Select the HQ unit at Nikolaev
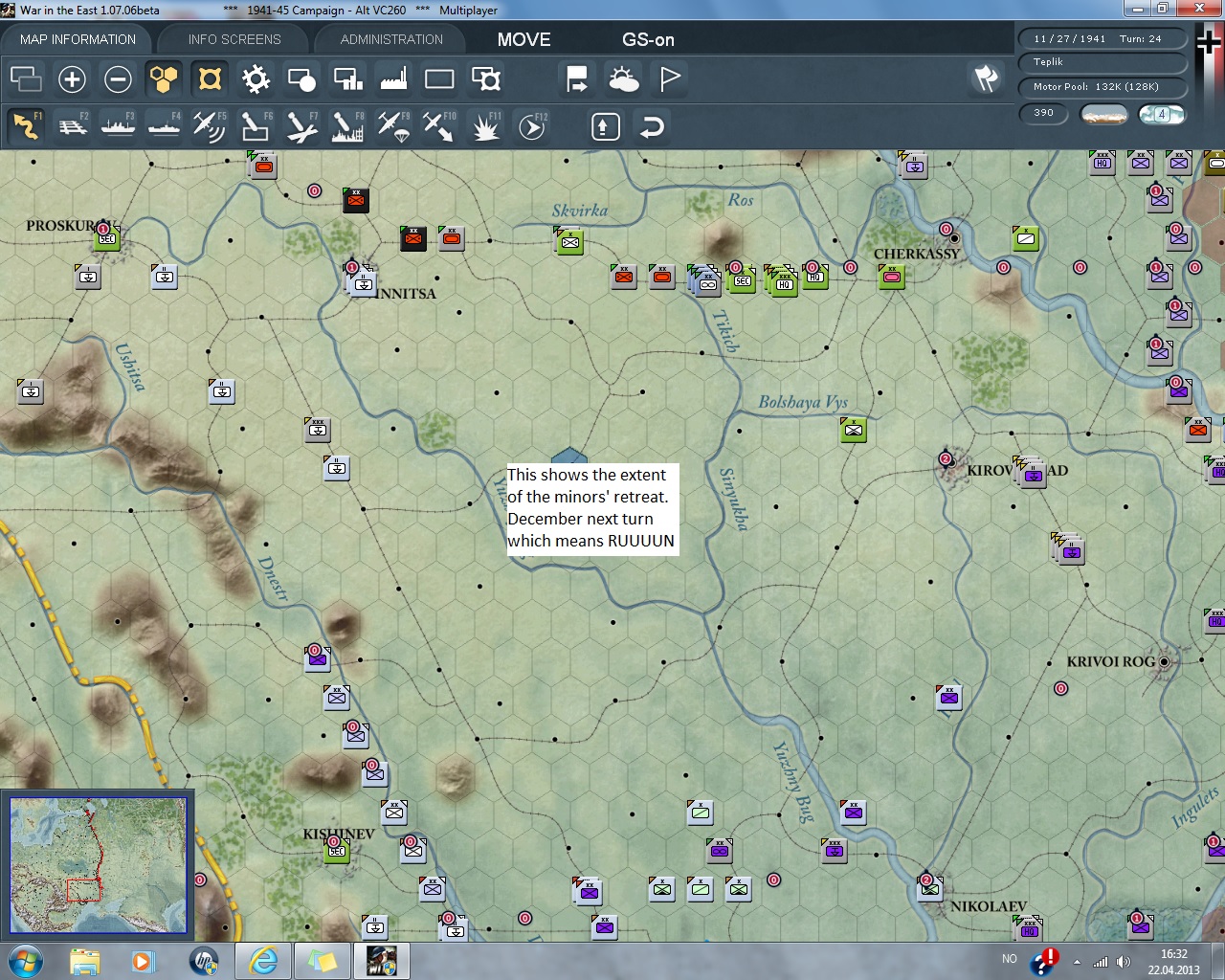This screenshot has height=980, width=1225. click(x=1029, y=928)
